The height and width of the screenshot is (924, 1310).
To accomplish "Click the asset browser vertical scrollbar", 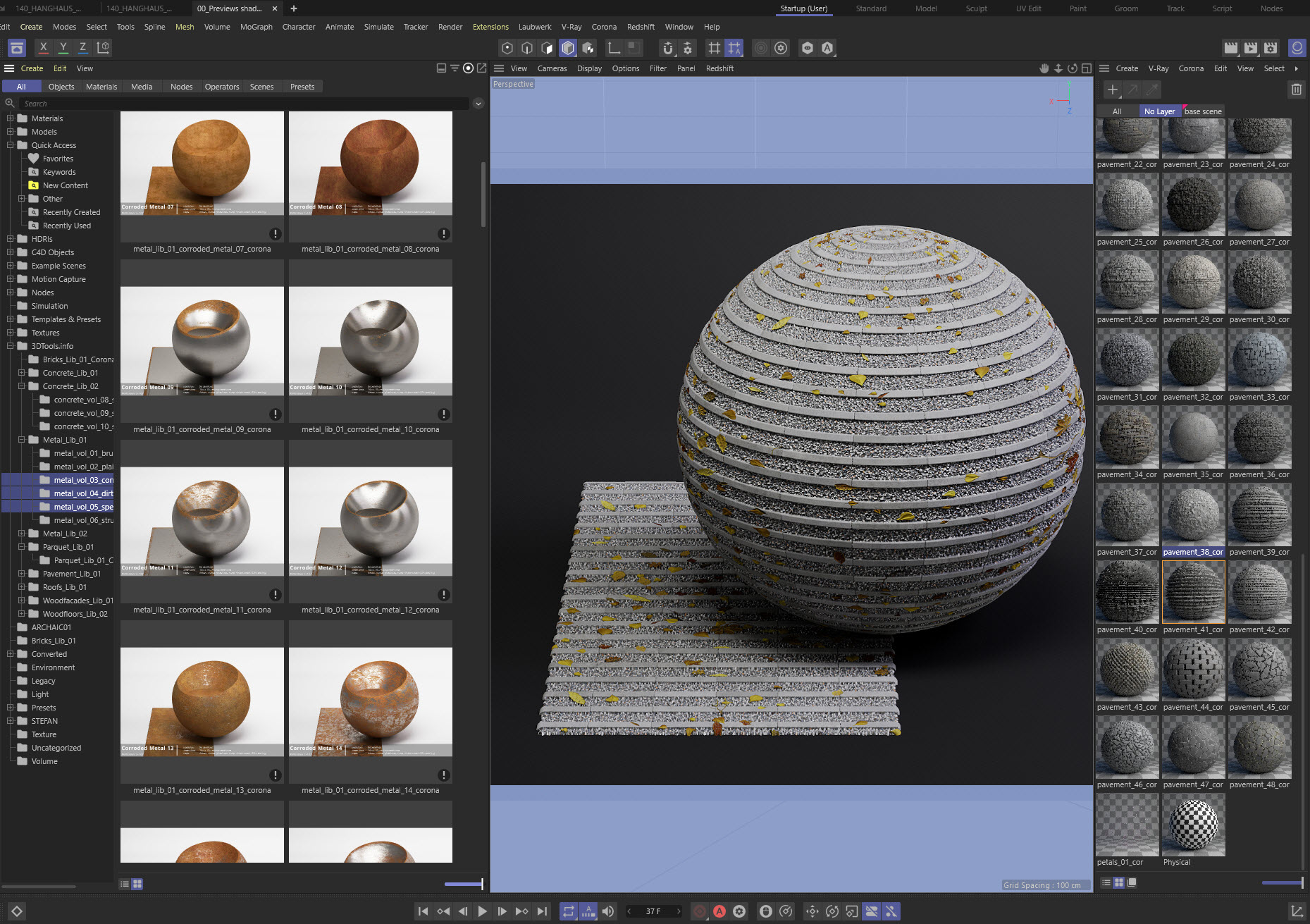I will coord(483,195).
